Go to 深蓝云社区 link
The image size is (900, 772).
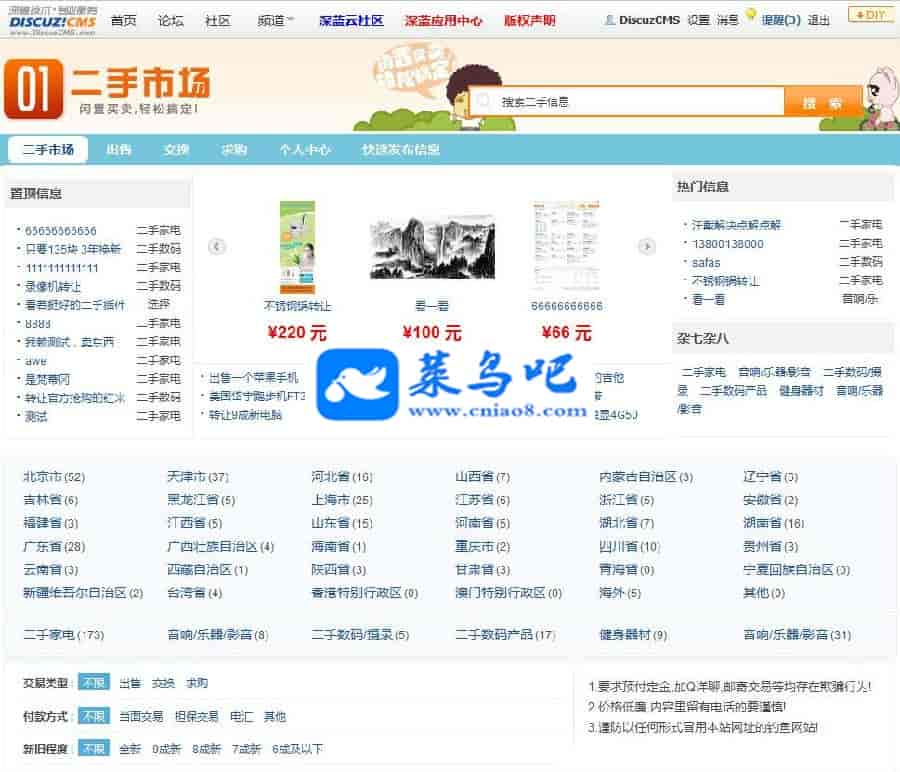[351, 21]
